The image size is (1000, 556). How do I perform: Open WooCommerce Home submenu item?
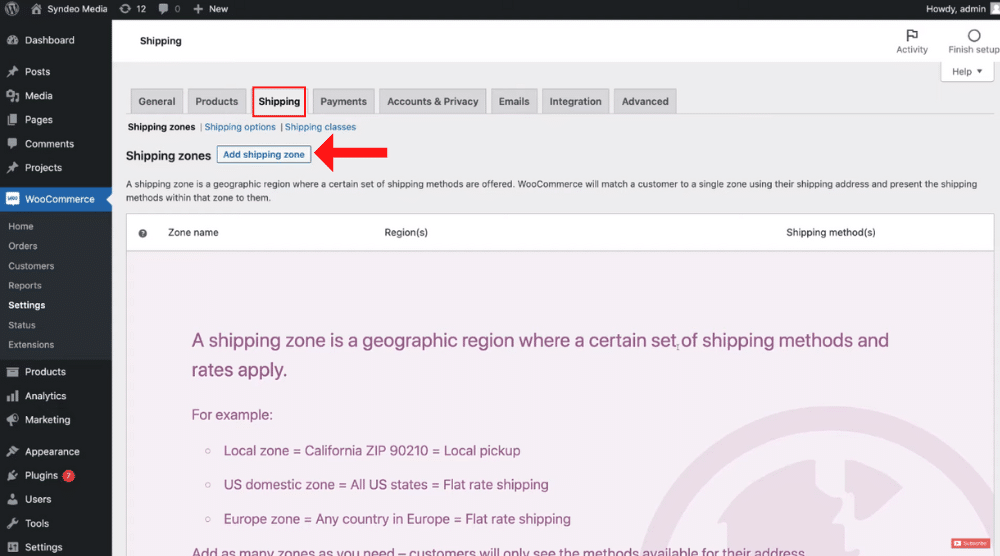click(21, 226)
